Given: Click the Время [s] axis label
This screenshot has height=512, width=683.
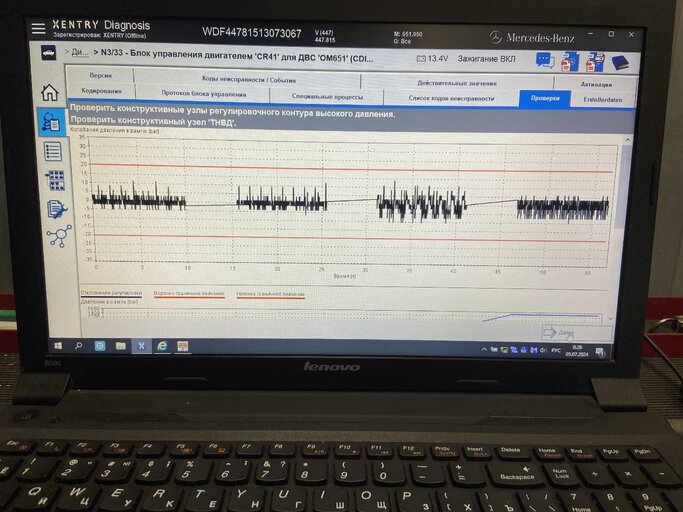Looking at the screenshot, I should point(345,276).
